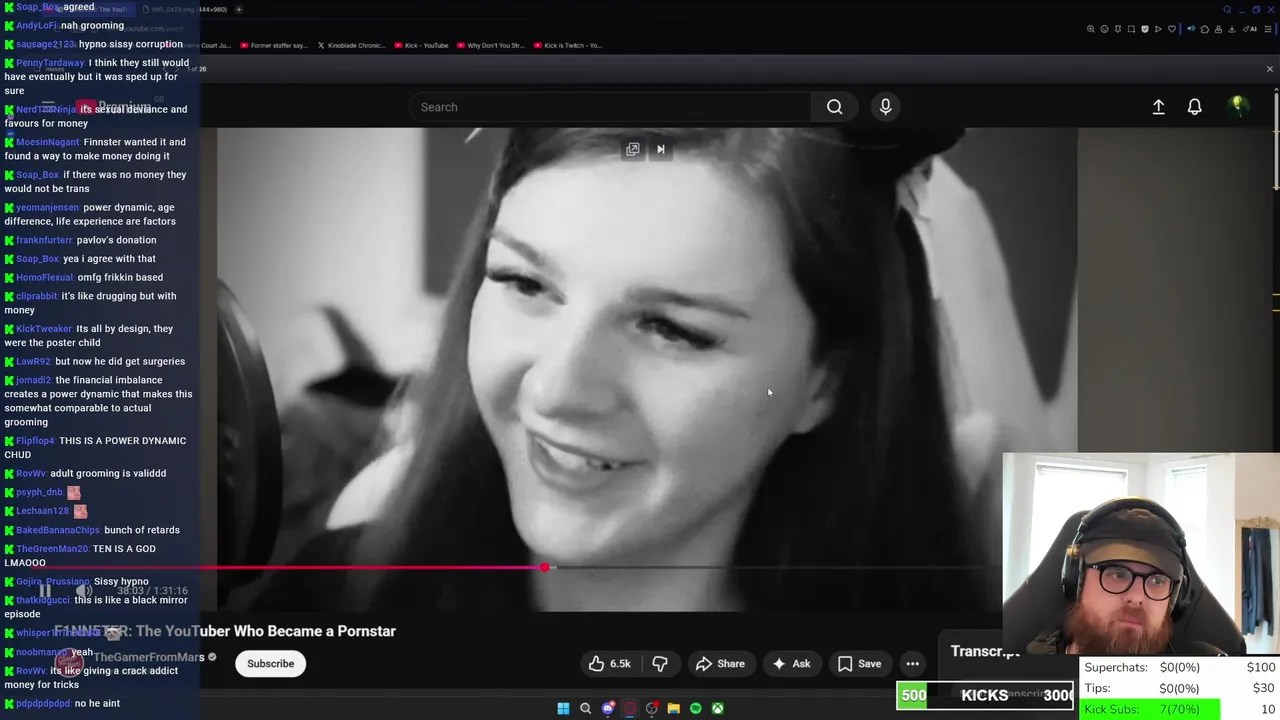Click the YouTube search magnifier button
The image size is (1280, 720).
coord(834,107)
